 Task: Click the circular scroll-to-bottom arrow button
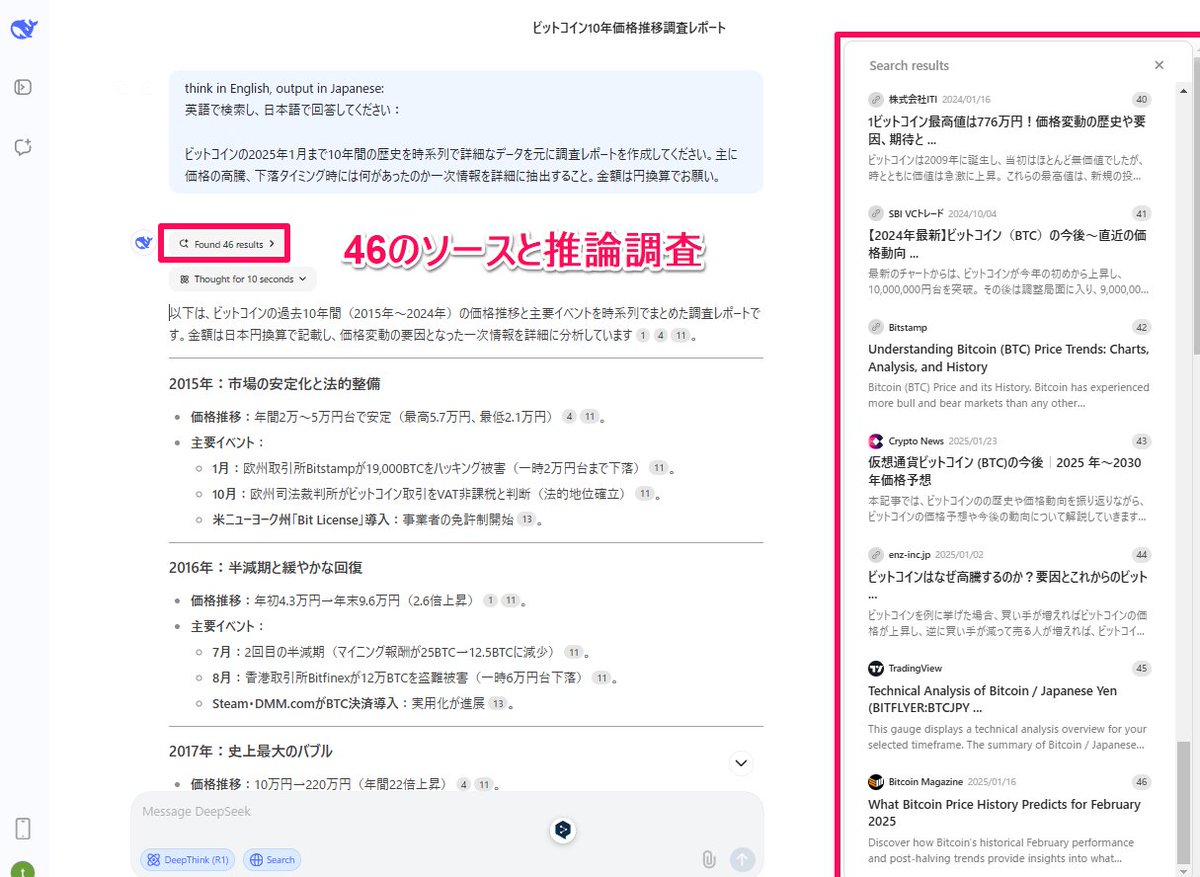[741, 763]
